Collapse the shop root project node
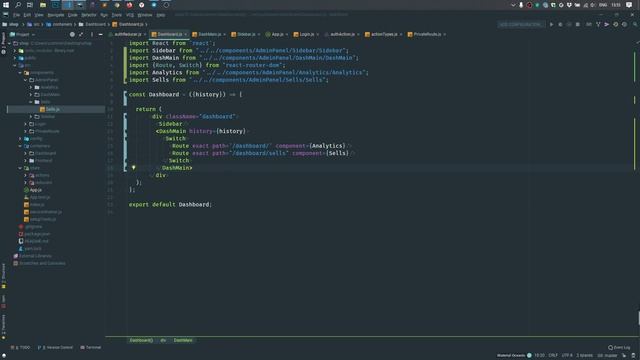 coord(9,43)
